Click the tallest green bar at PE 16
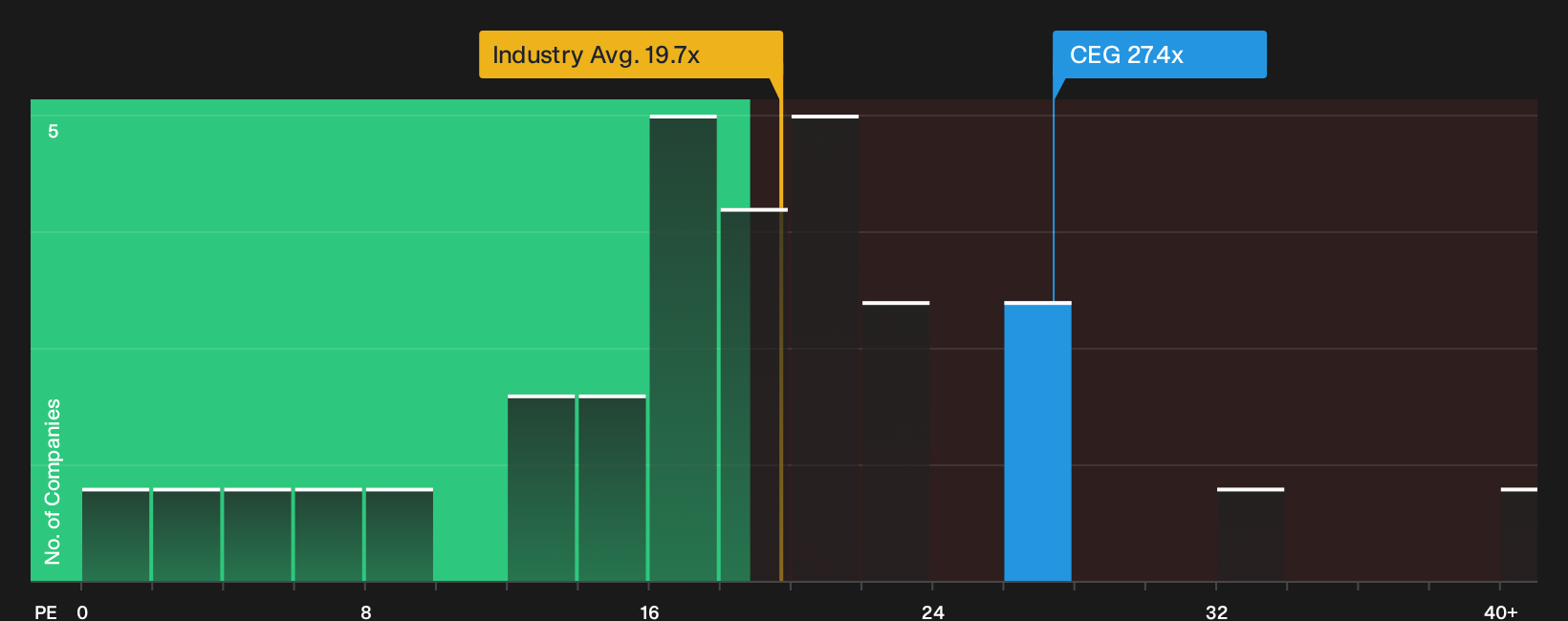 [683, 349]
